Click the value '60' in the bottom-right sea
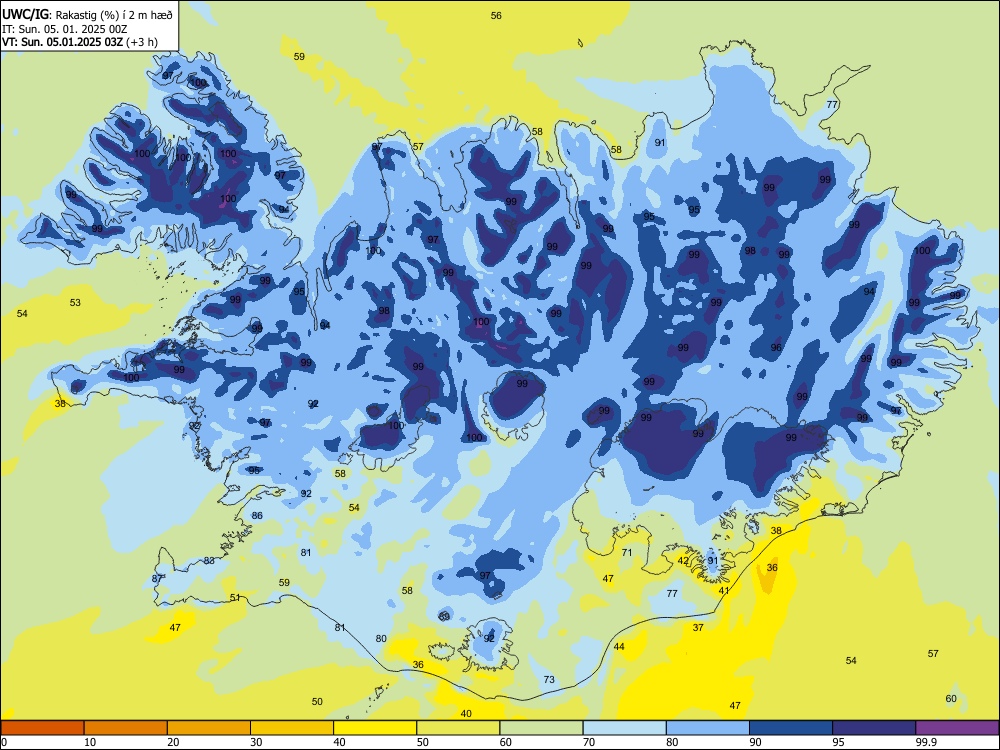This screenshot has height=750, width=1000. pyautogui.click(x=951, y=698)
